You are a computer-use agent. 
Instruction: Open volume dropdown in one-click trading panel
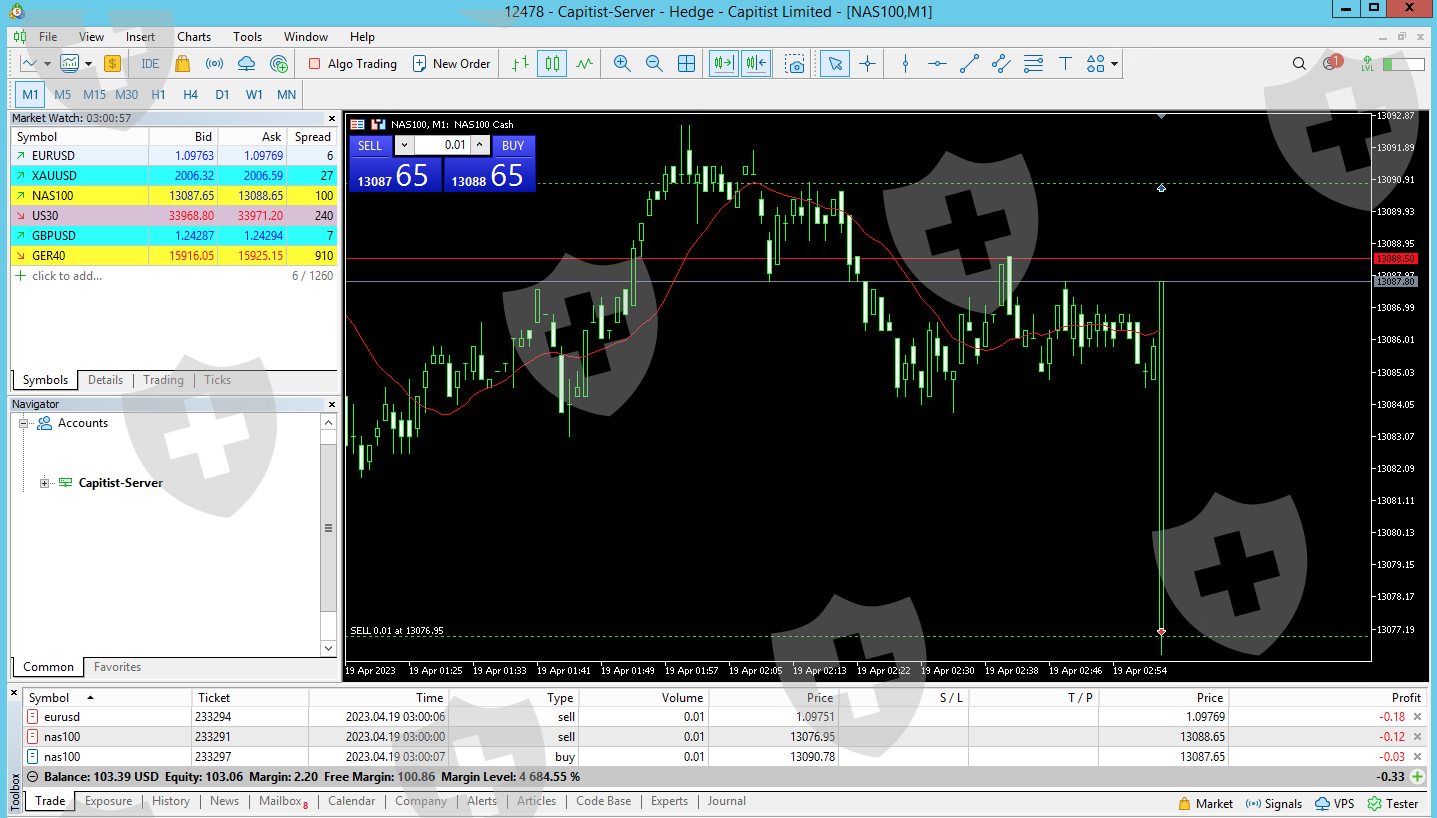(404, 145)
